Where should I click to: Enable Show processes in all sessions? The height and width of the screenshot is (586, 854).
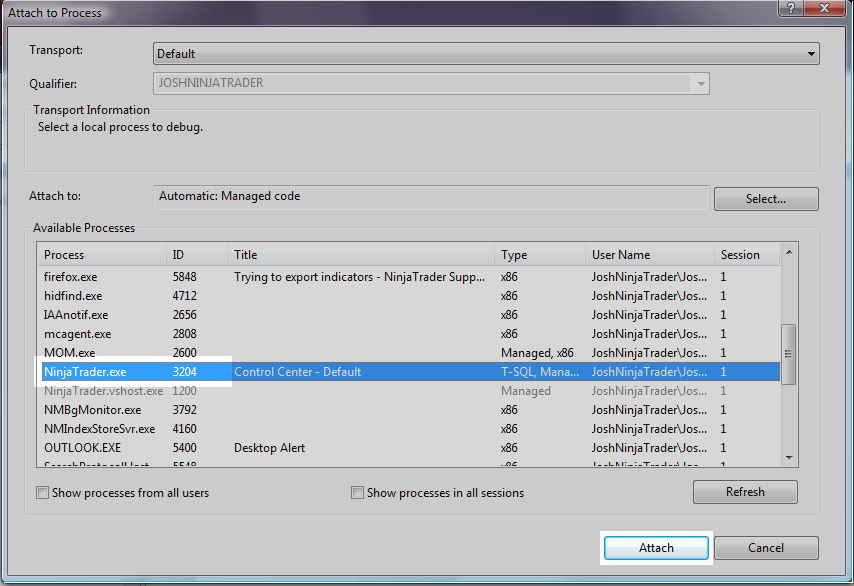(357, 492)
